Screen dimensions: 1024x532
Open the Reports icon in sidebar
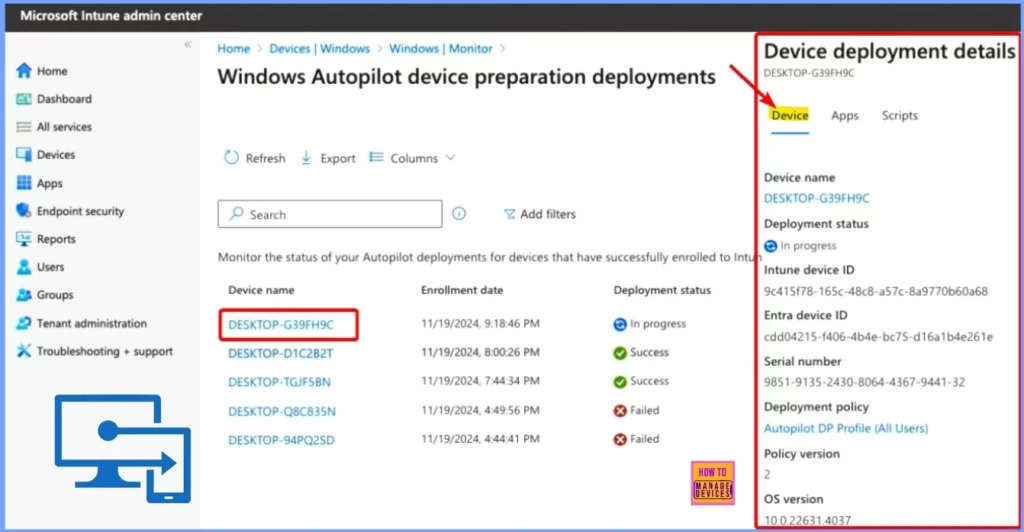point(24,239)
